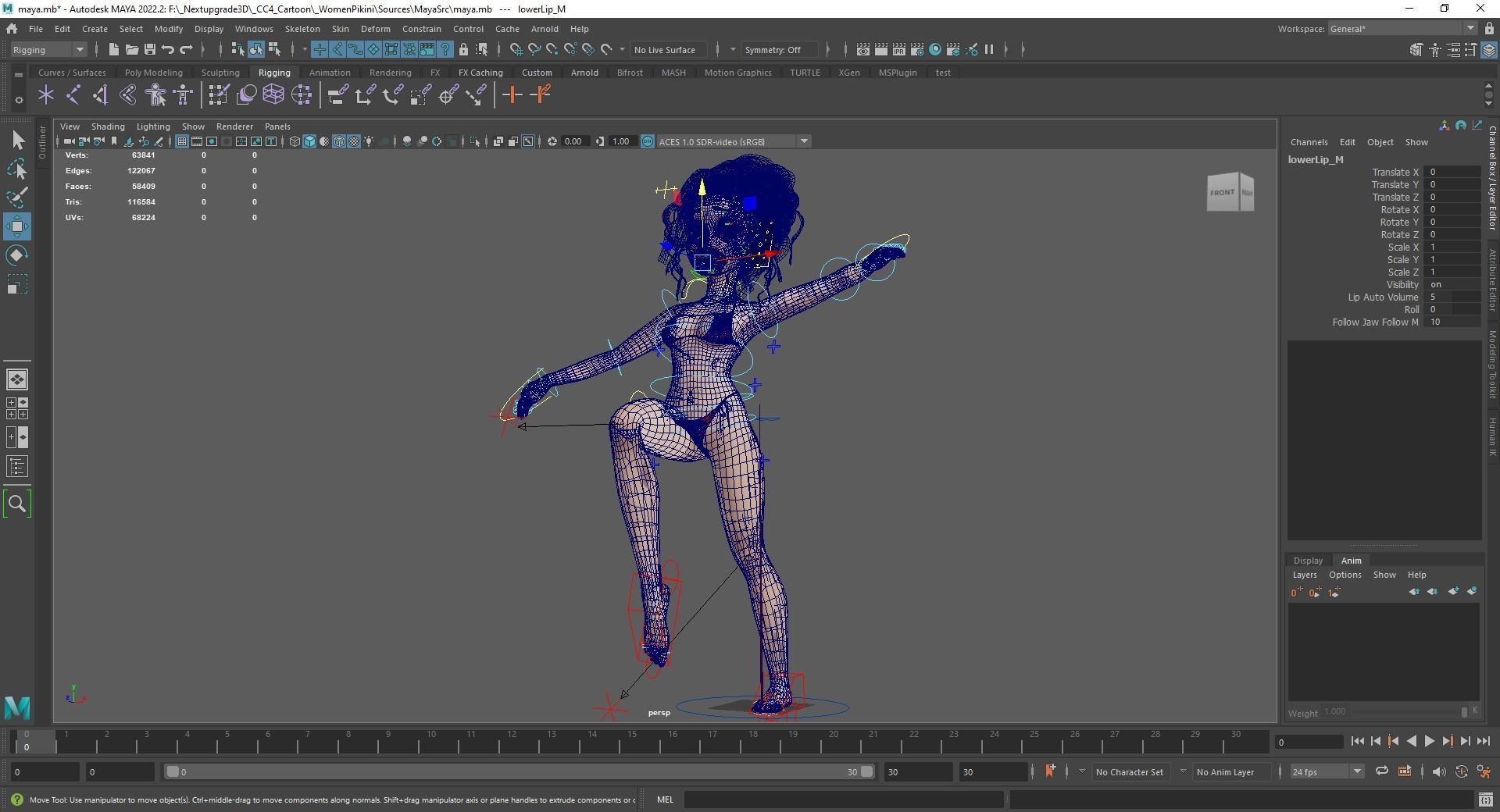This screenshot has height=812, width=1500.
Task: Click the Open Scene folder icon
Action: [132, 49]
